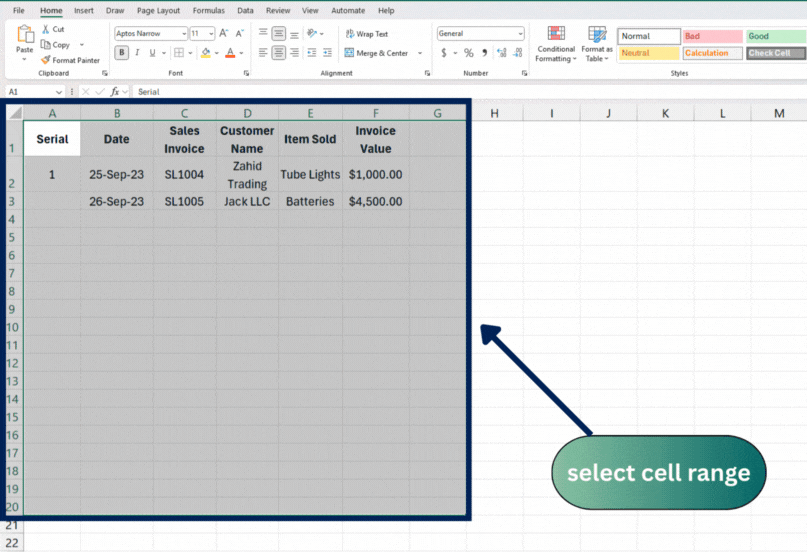Toggle Wrap Text on selection

click(x=366, y=34)
